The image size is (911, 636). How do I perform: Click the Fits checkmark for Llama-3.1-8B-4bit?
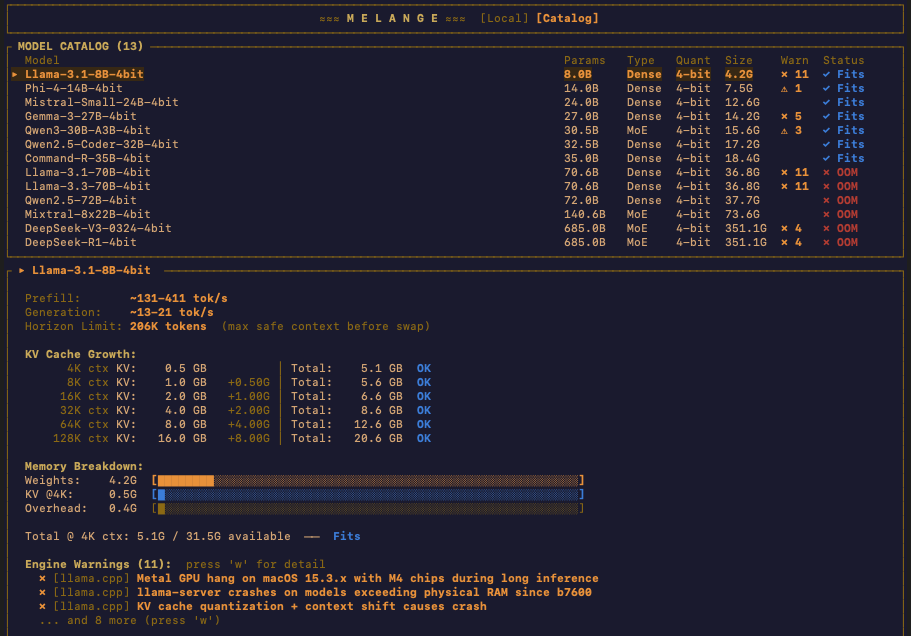(826, 74)
